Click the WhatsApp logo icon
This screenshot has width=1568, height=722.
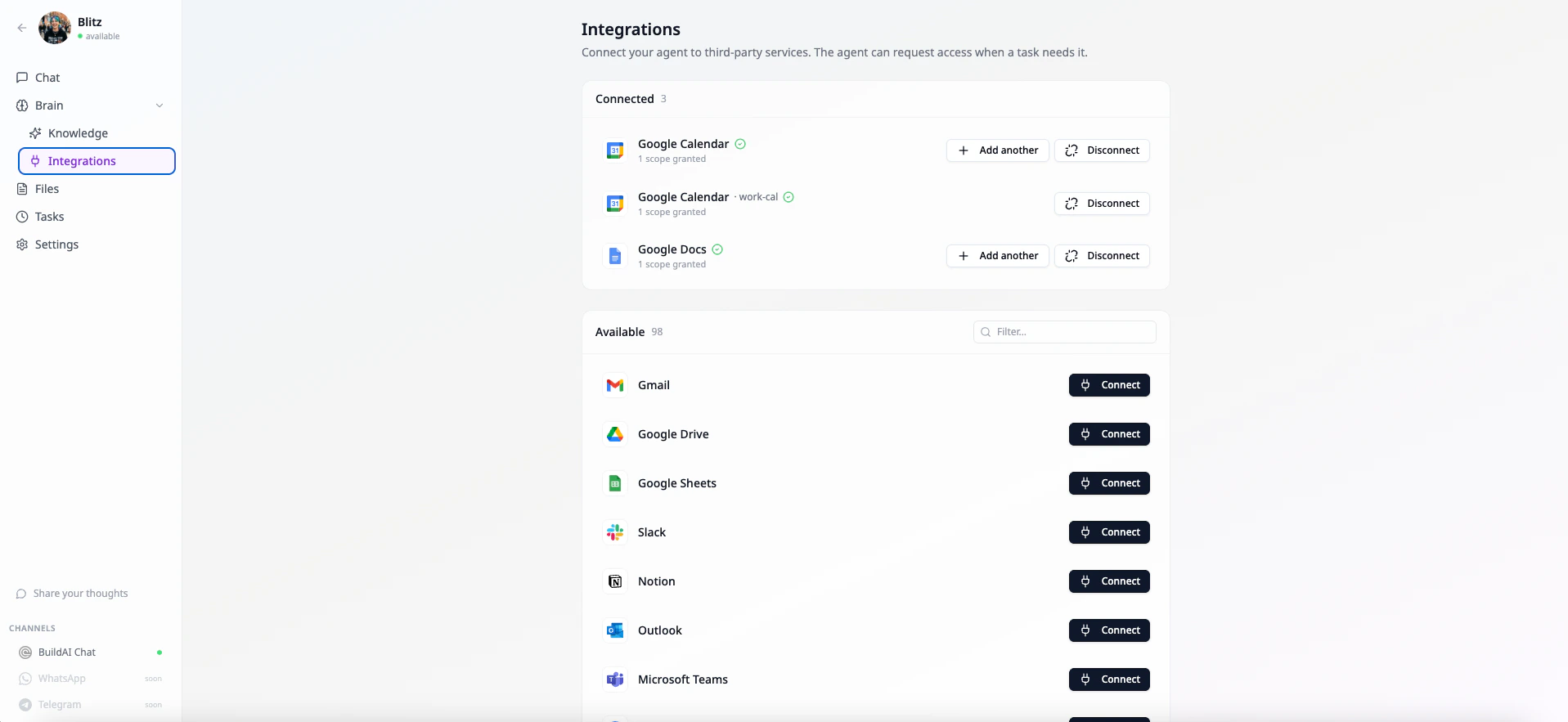[25, 679]
